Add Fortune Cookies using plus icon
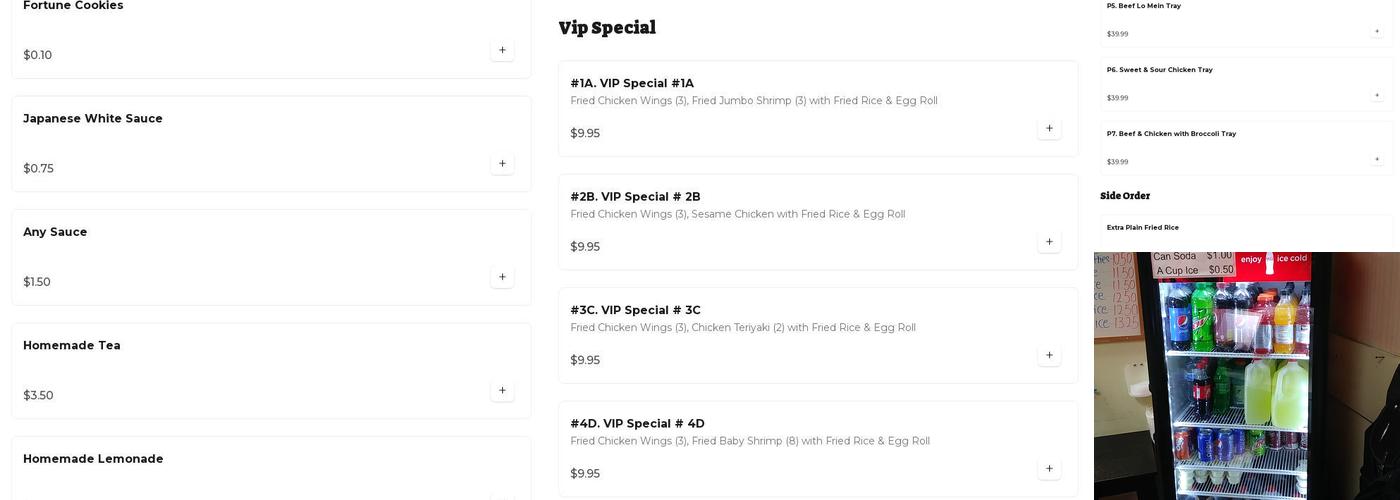The width and height of the screenshot is (1400, 500). [x=502, y=50]
